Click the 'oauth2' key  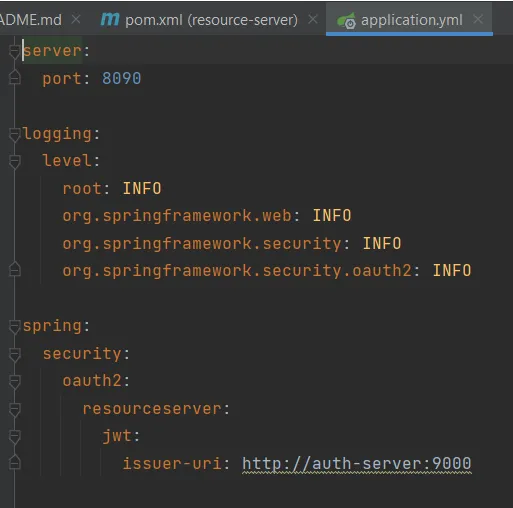tap(92, 381)
